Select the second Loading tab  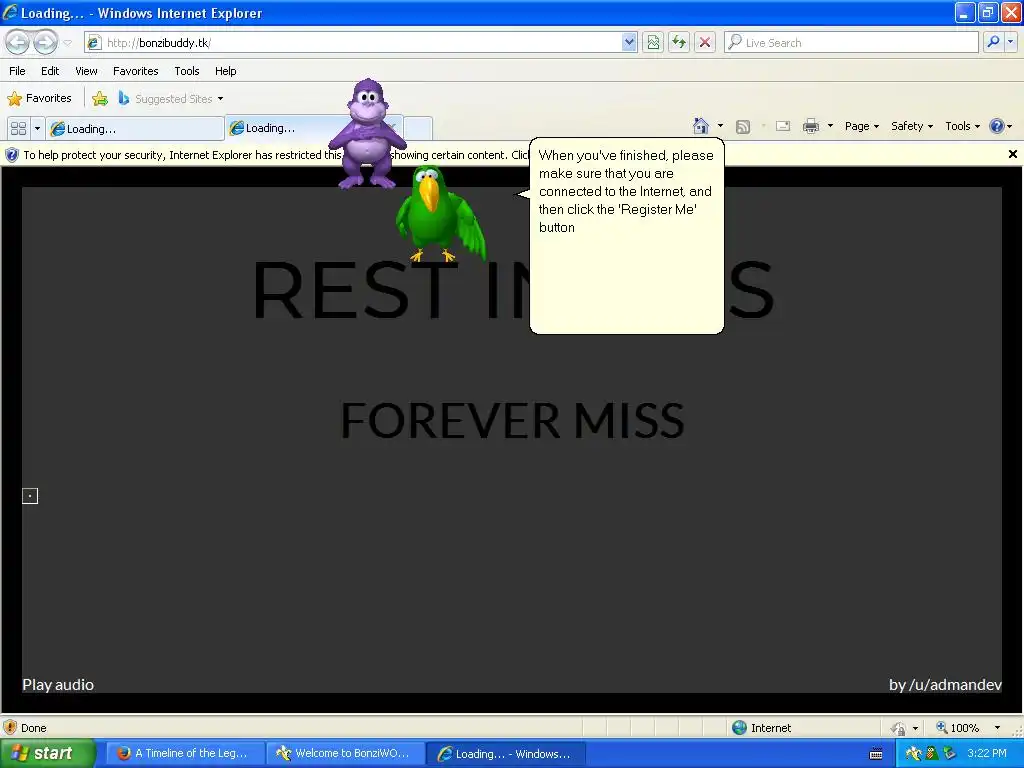(x=281, y=128)
